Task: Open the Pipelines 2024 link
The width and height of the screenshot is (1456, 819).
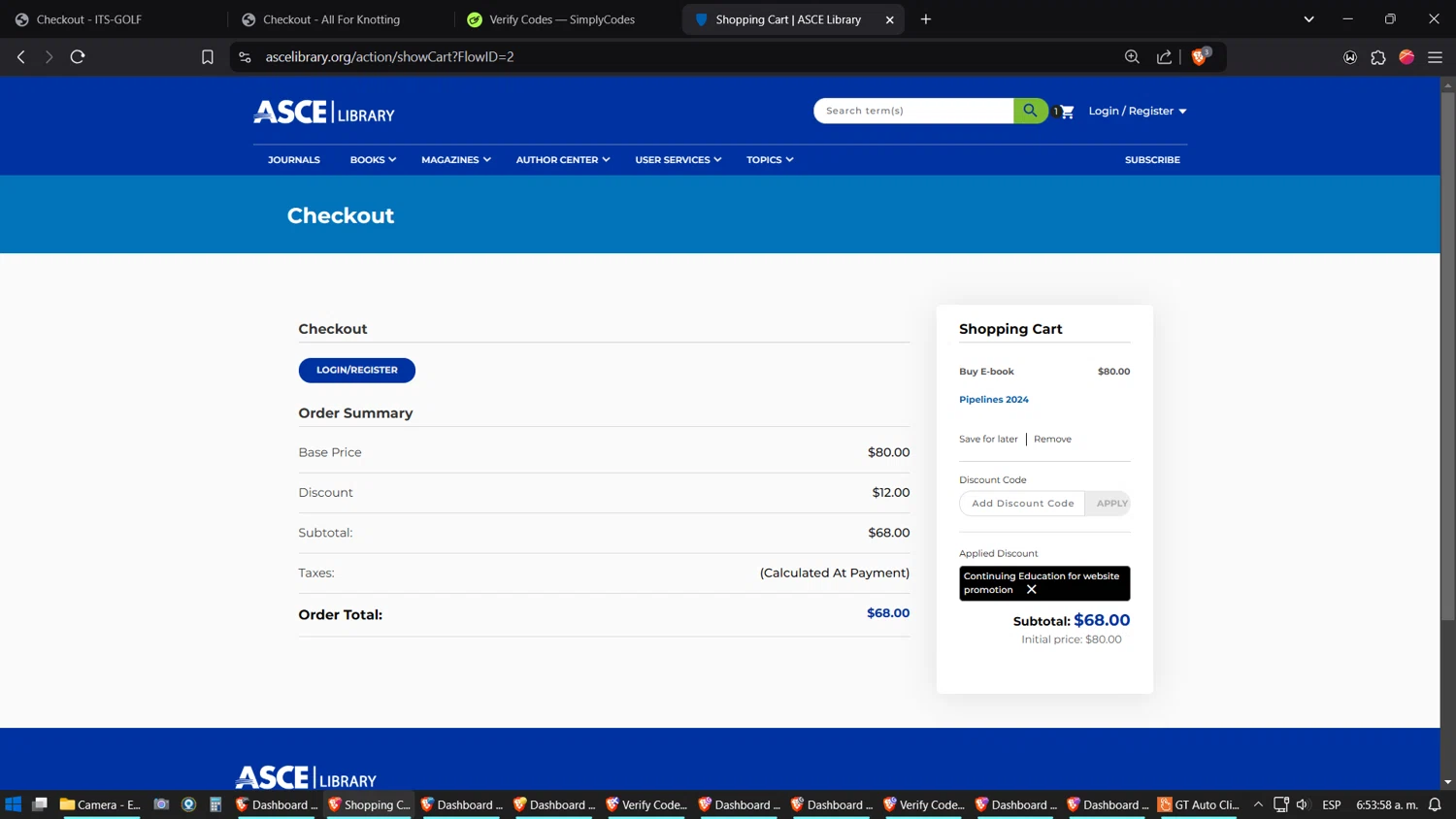Action: 993,400
